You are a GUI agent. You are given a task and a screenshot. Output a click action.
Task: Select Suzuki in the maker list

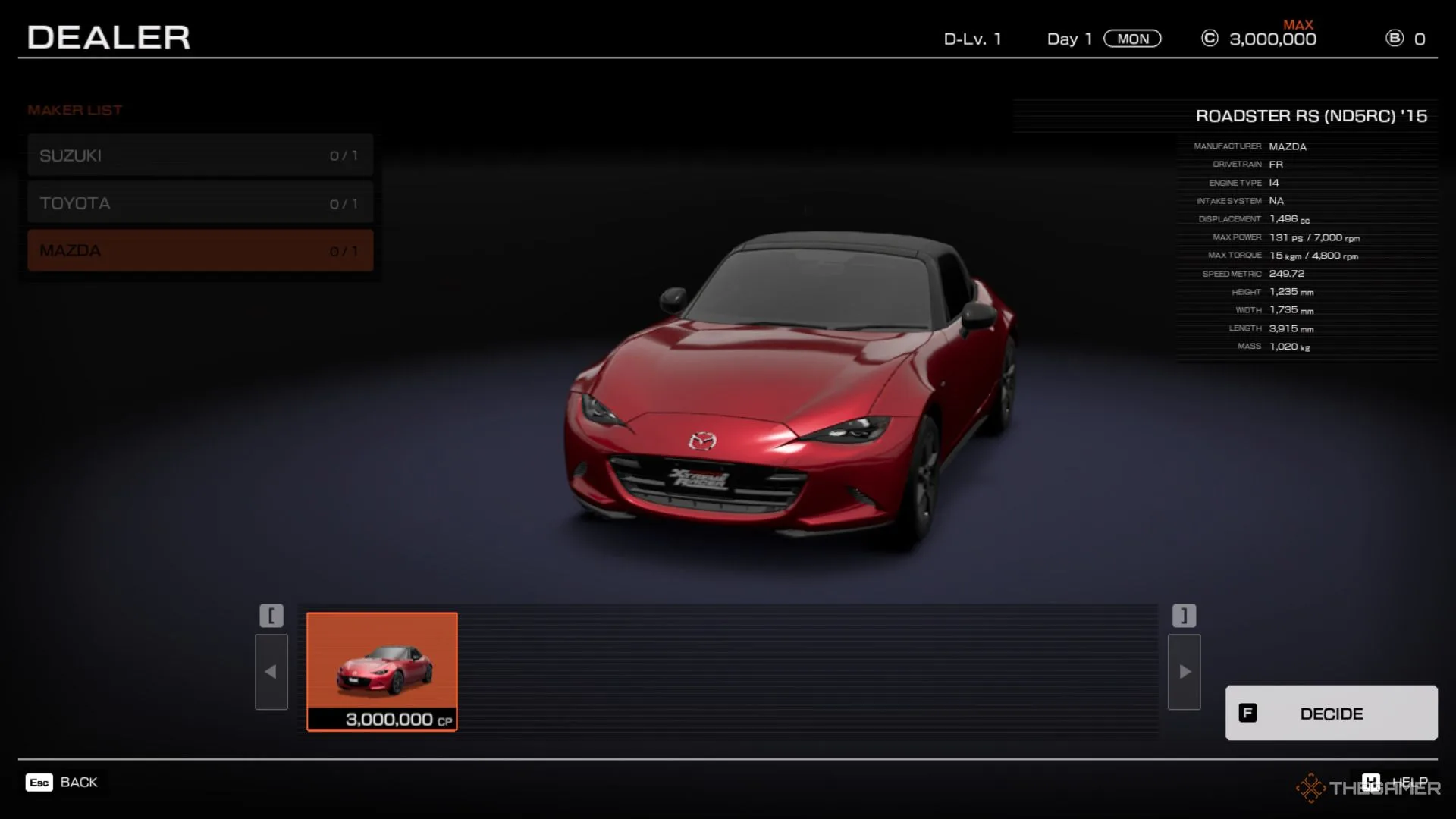coord(200,155)
